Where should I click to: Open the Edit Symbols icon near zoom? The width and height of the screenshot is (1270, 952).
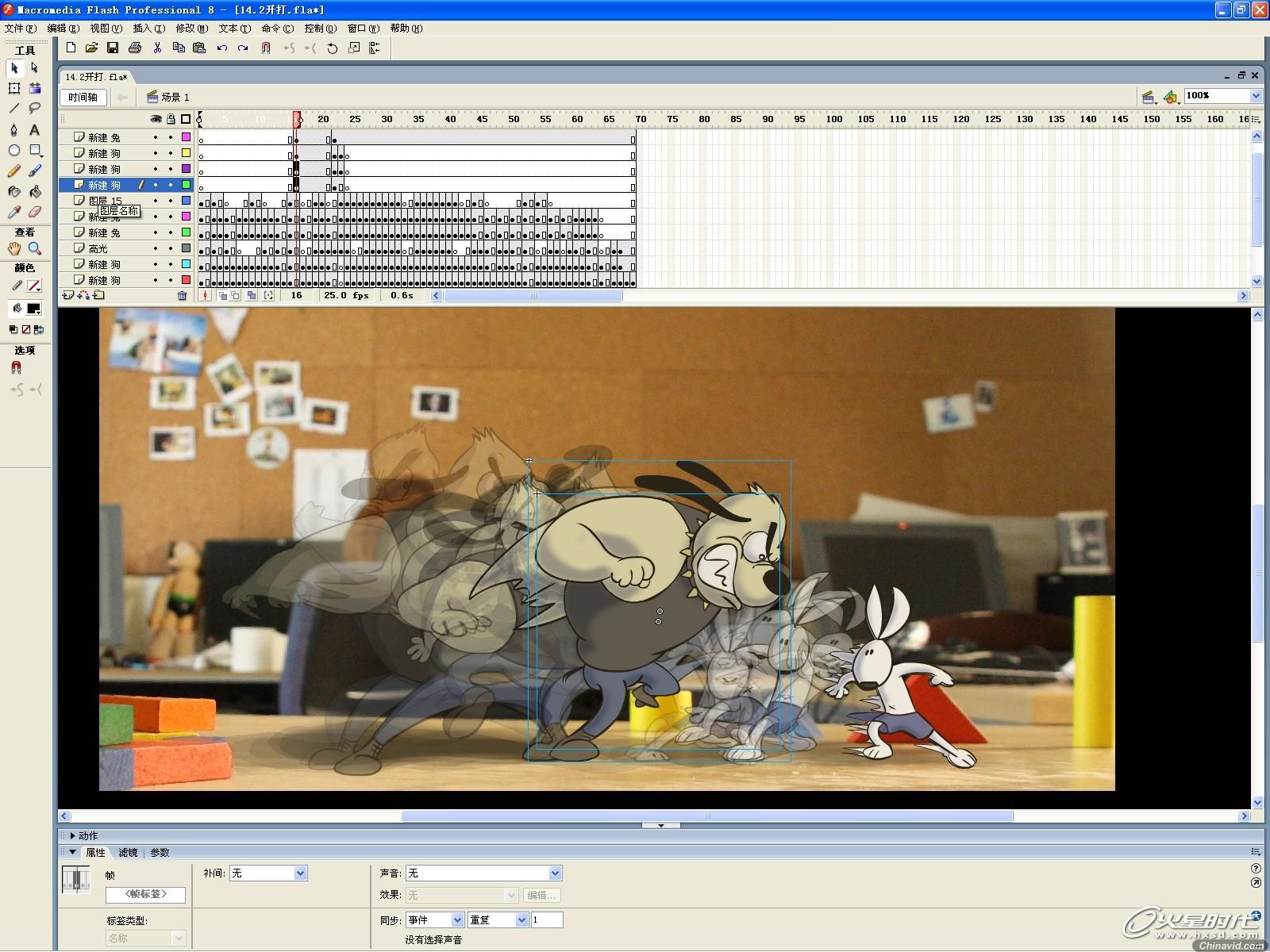pos(1172,97)
